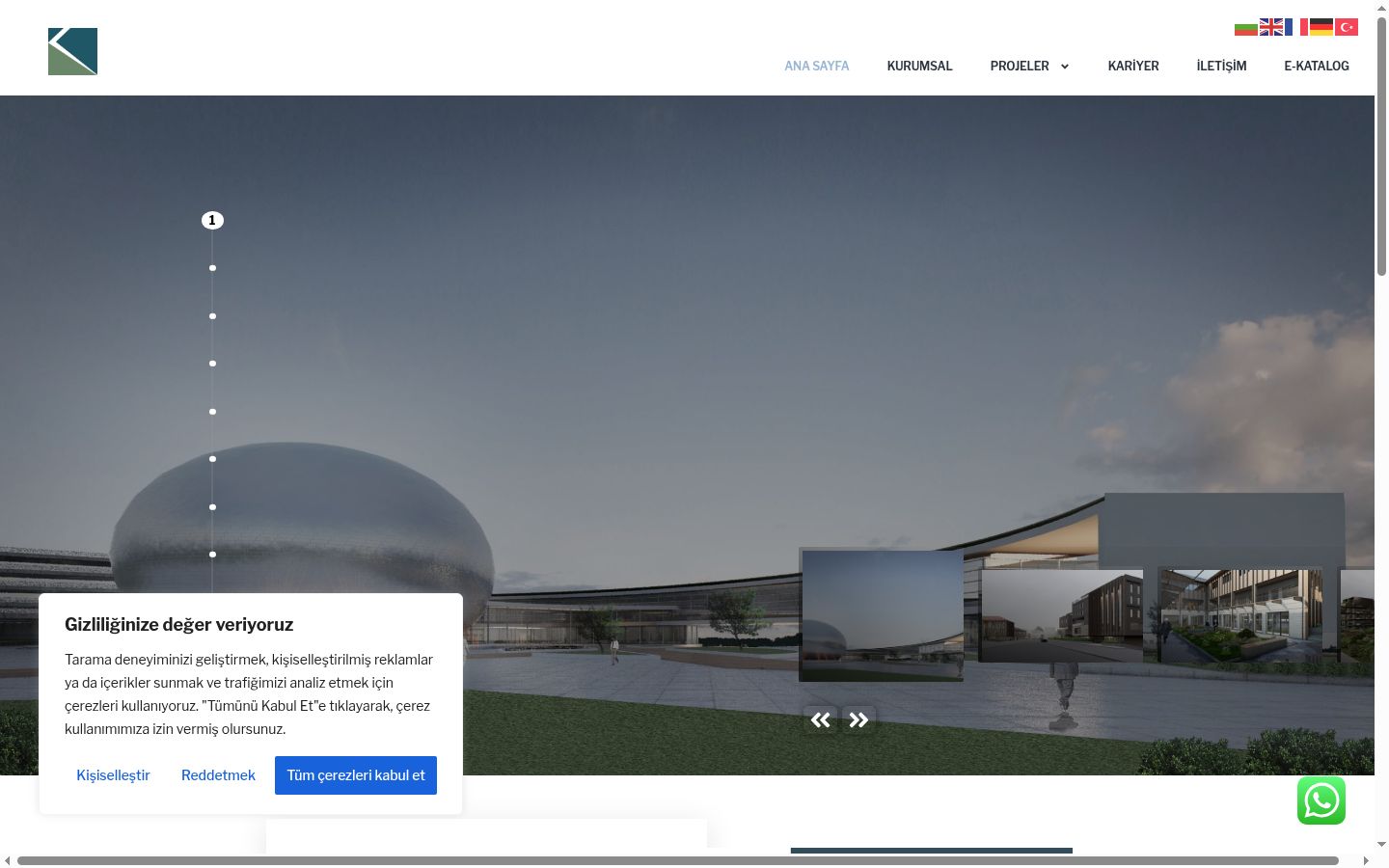The image size is (1389, 868).
Task: Click the horizontal scrollbar left arrow
Action: (x=8, y=860)
